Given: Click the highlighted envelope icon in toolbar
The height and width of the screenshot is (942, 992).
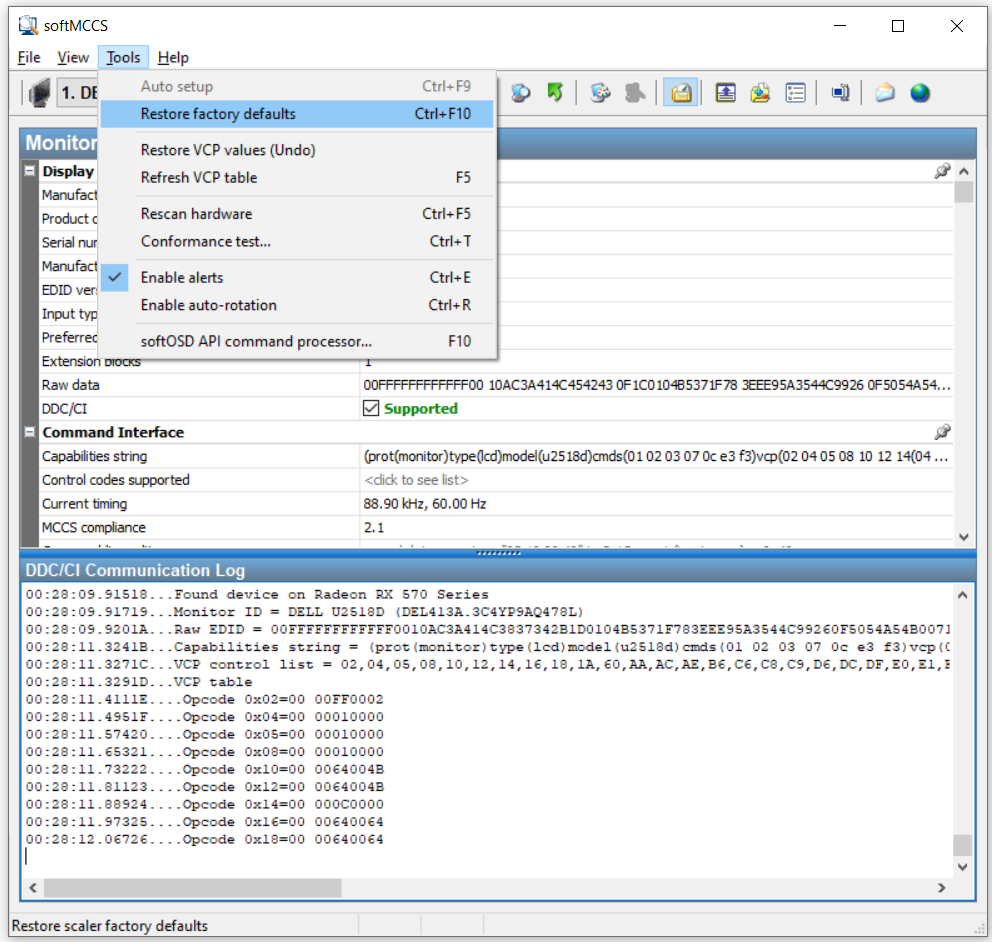Looking at the screenshot, I should coord(681,93).
